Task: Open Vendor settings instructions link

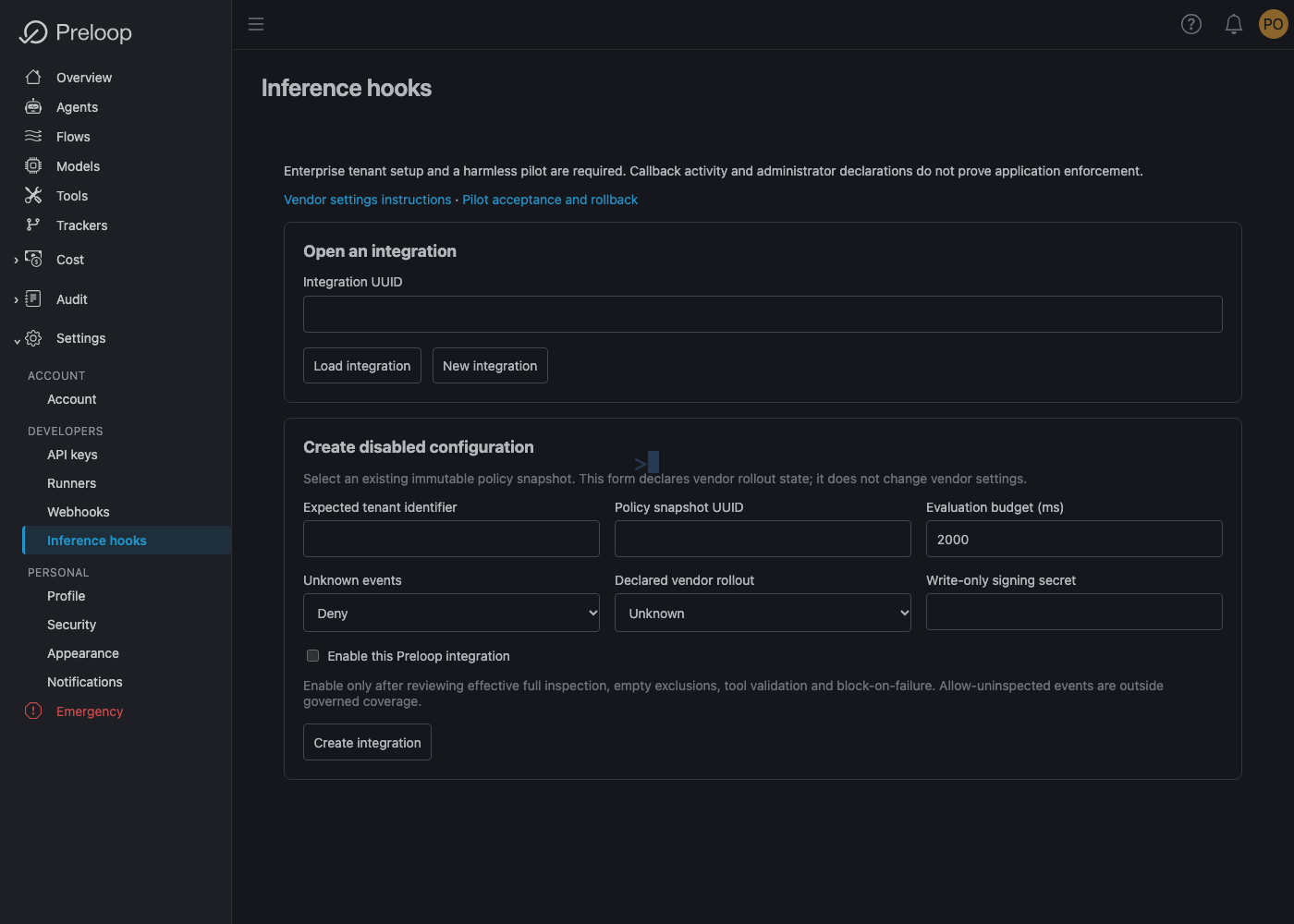Action: tap(368, 200)
